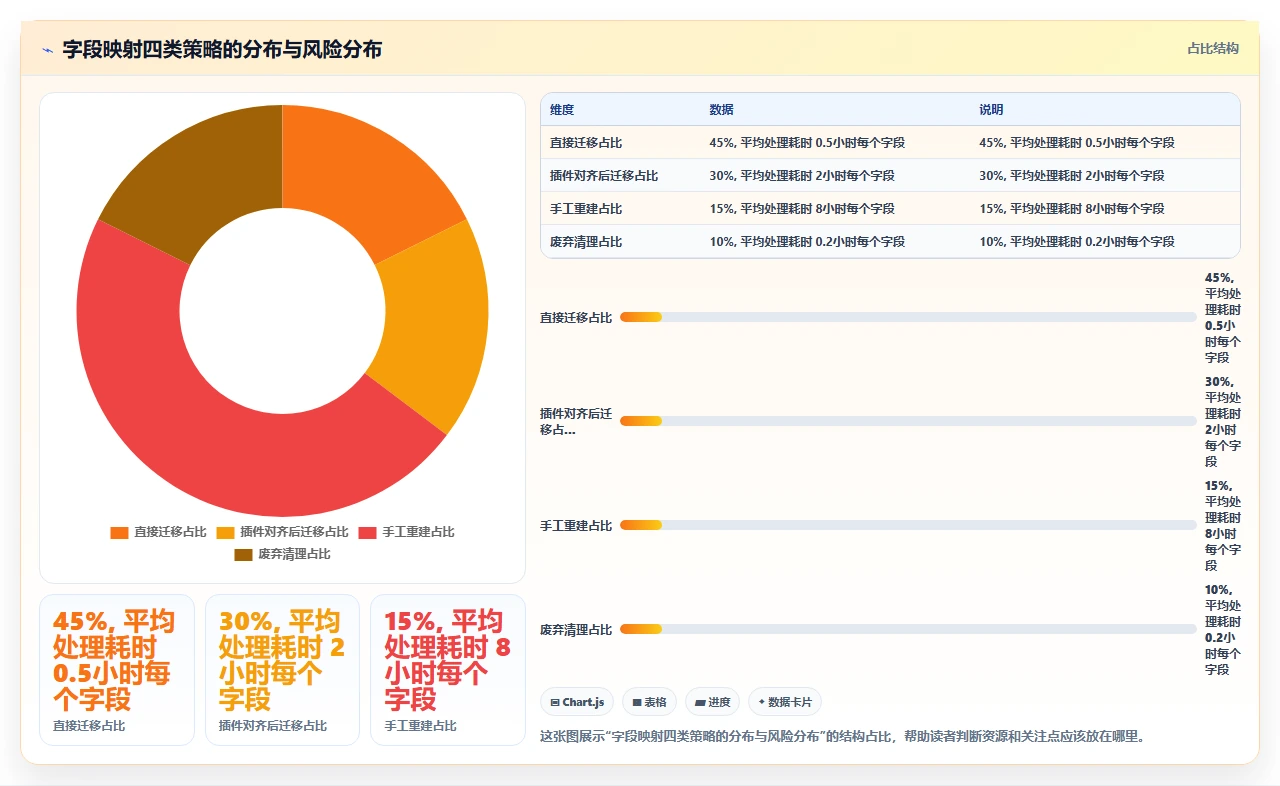Click the 直接迁移占比 progress bar
Image resolution: width=1280 pixels, height=786 pixels.
[x=908, y=317]
